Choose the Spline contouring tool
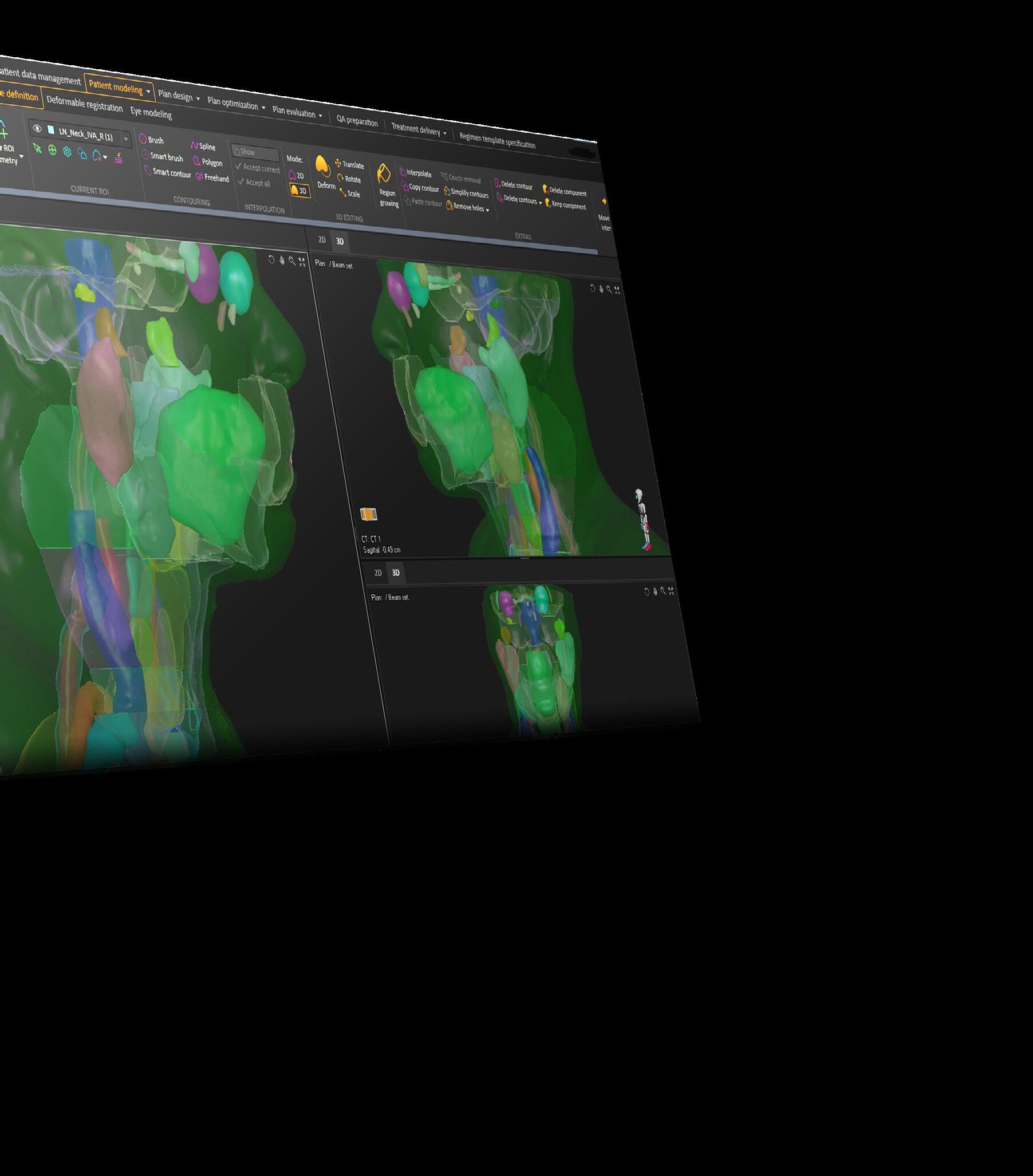1033x1176 pixels. 203,147
